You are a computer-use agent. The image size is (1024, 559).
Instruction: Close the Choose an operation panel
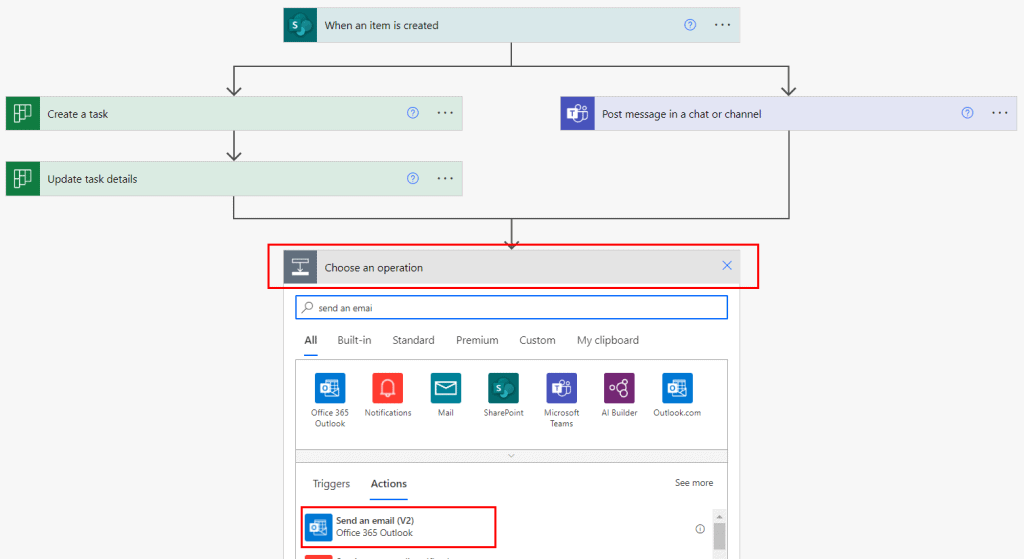pos(727,265)
